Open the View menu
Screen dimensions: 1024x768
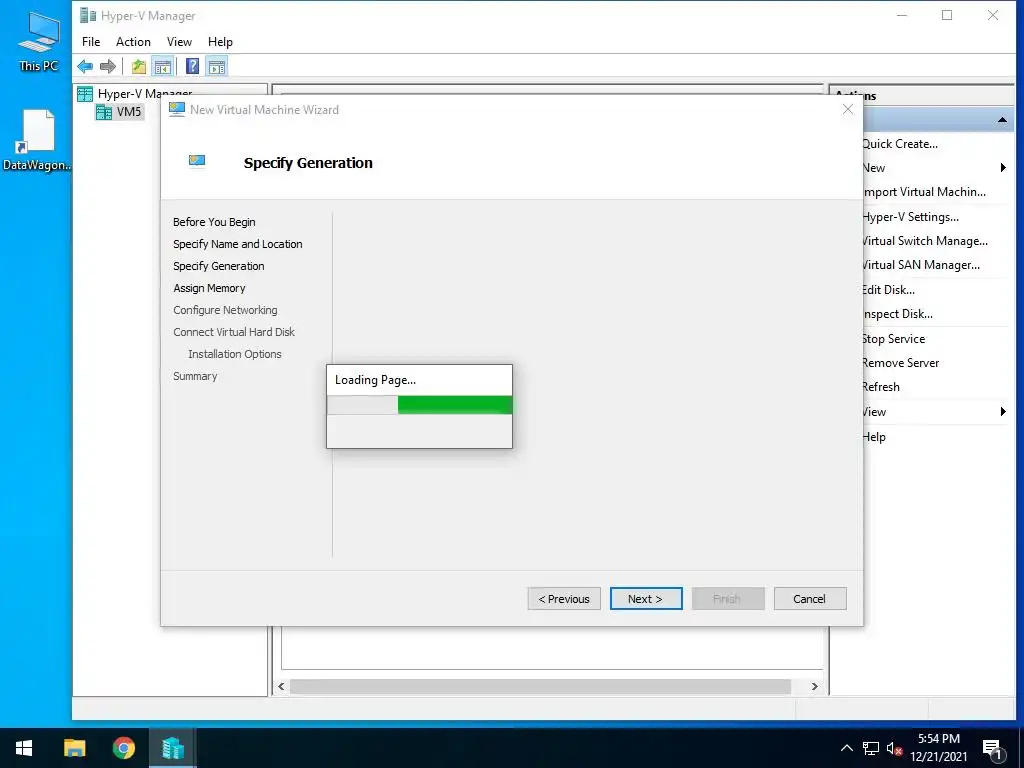pos(179,42)
